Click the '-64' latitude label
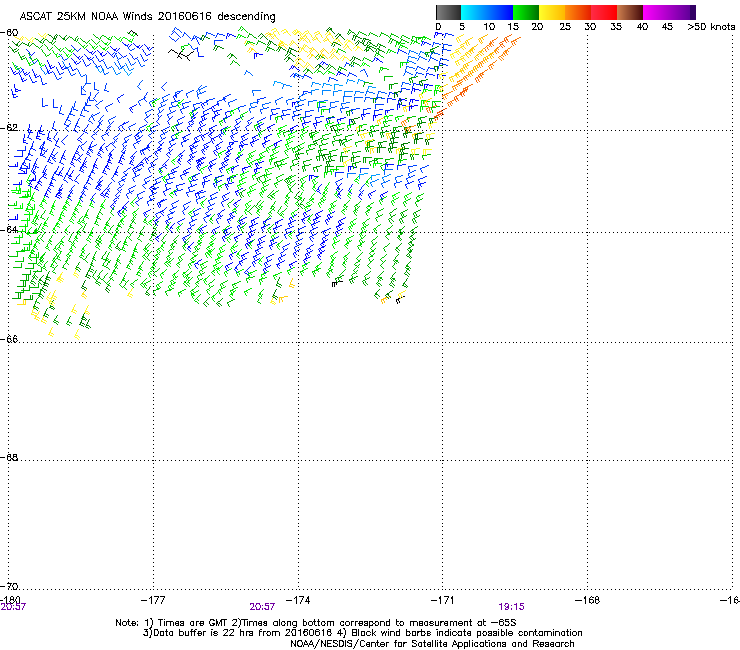This screenshot has height=650, width=740. (x=9, y=229)
